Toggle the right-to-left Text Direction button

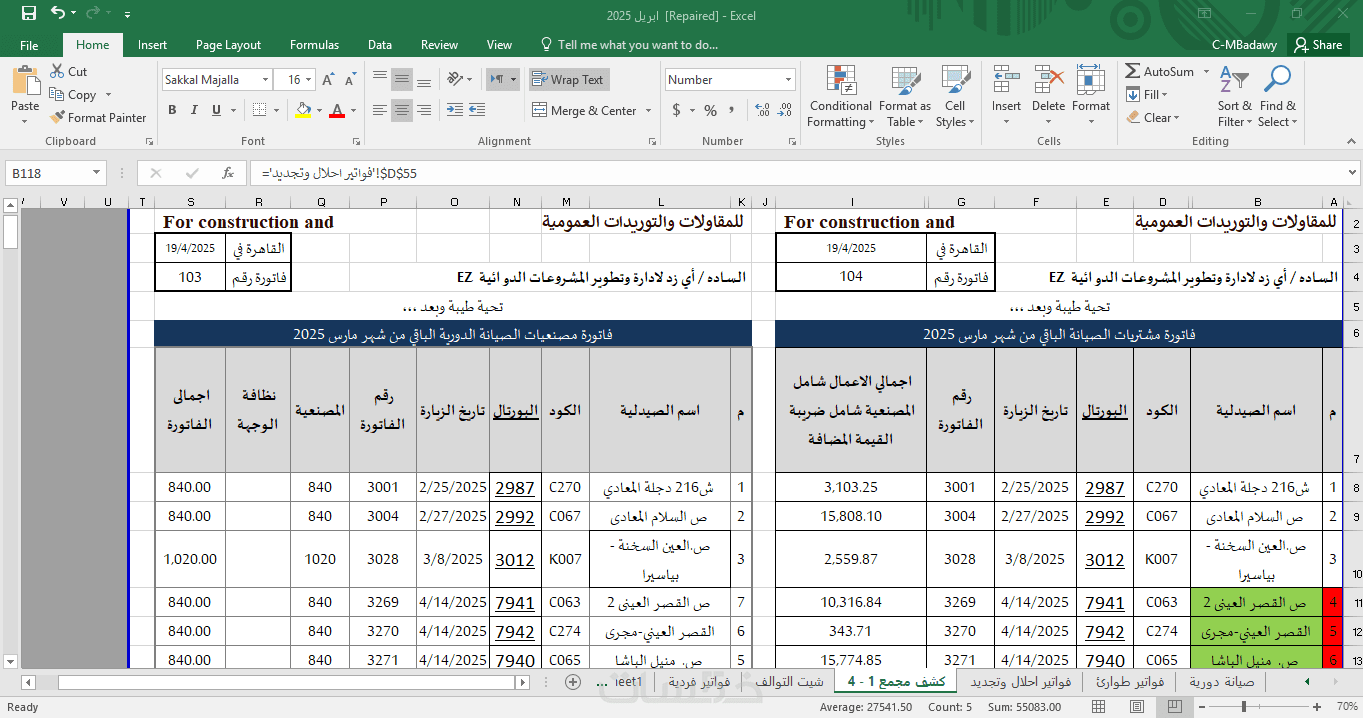click(x=497, y=79)
